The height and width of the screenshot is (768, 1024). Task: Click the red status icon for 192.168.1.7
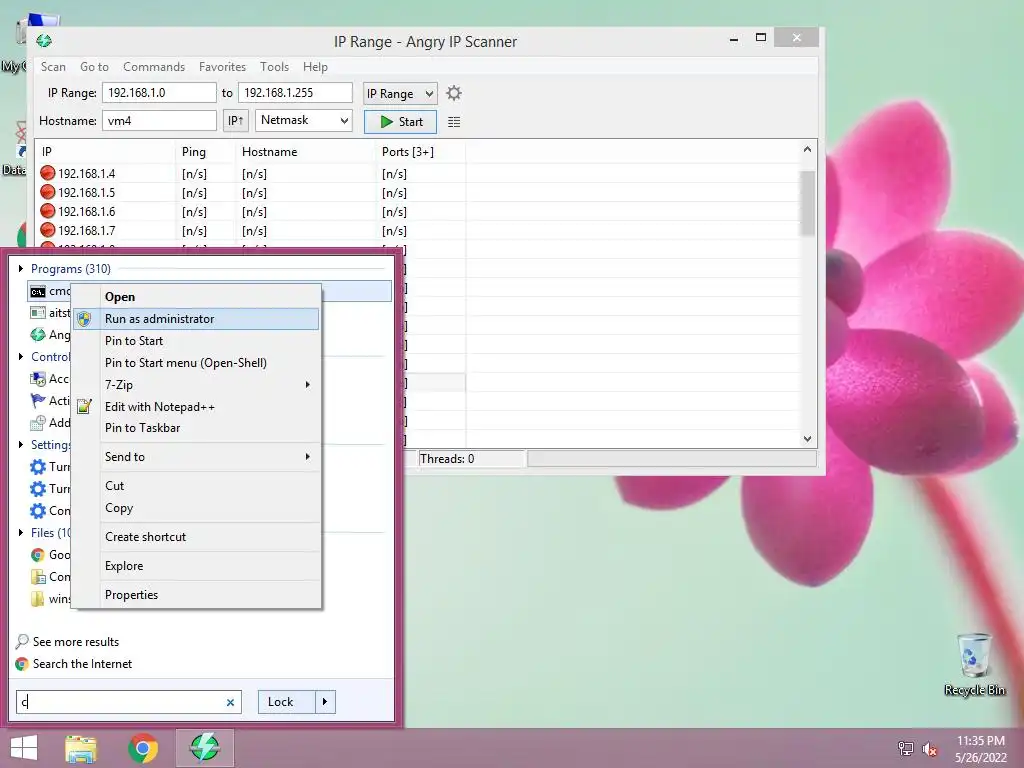click(x=48, y=230)
